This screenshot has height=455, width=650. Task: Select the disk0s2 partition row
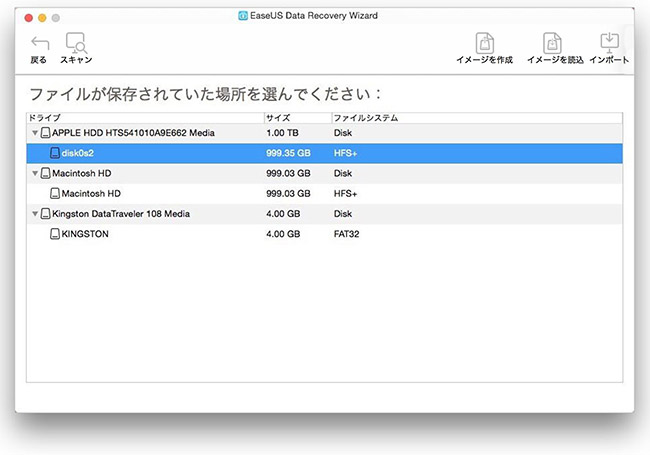coord(324,153)
